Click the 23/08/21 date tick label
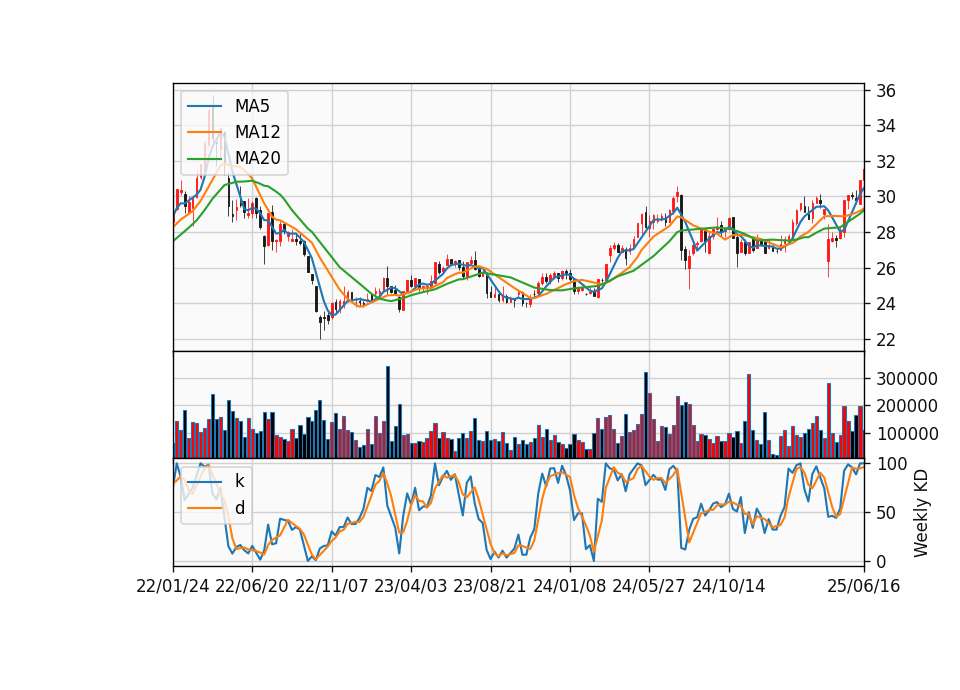This screenshot has height=690, width=960. (x=490, y=587)
